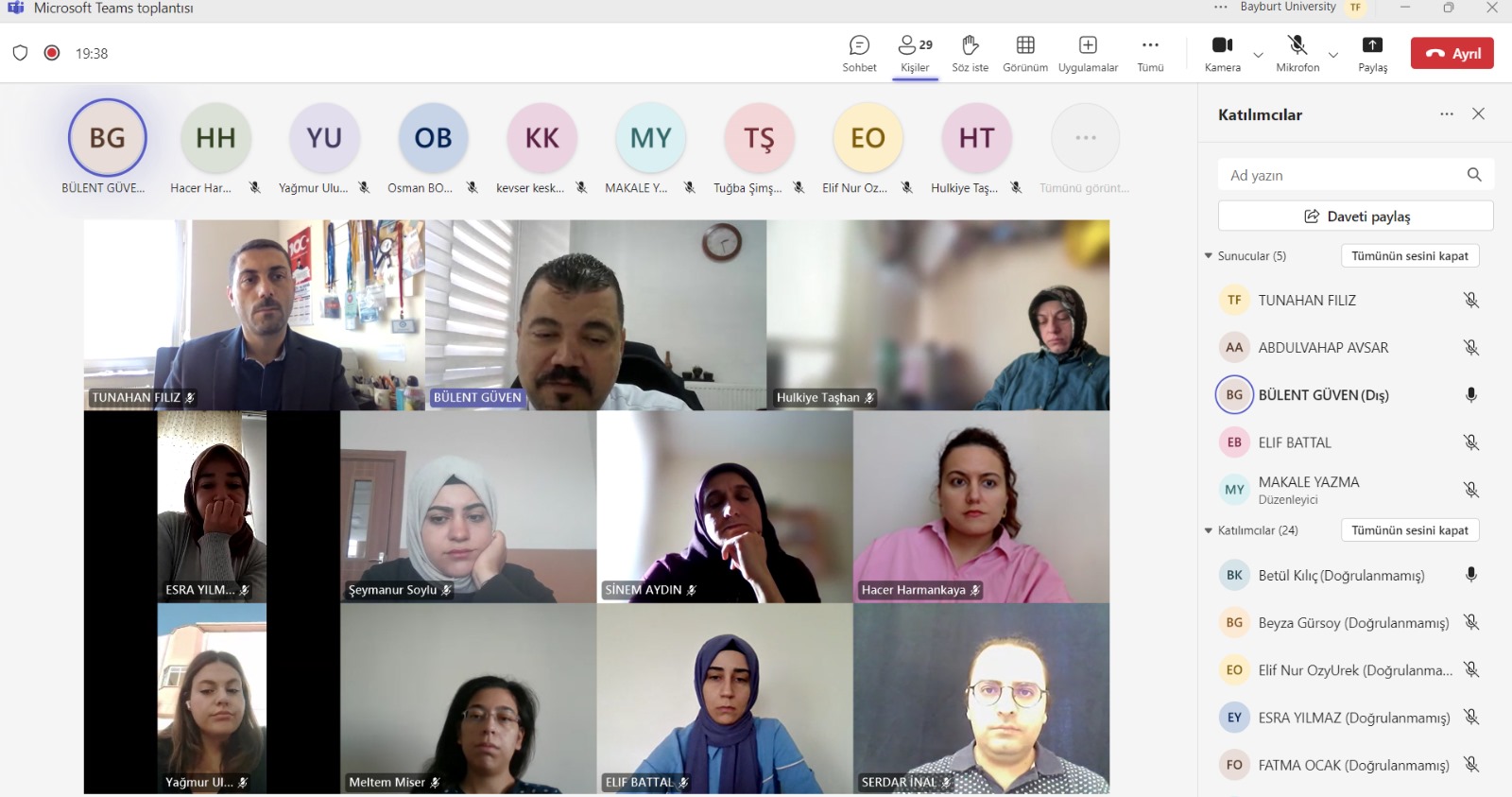Open the Sohbet chat panel
Image resolution: width=1512 pixels, height=797 pixels.
coord(859,54)
